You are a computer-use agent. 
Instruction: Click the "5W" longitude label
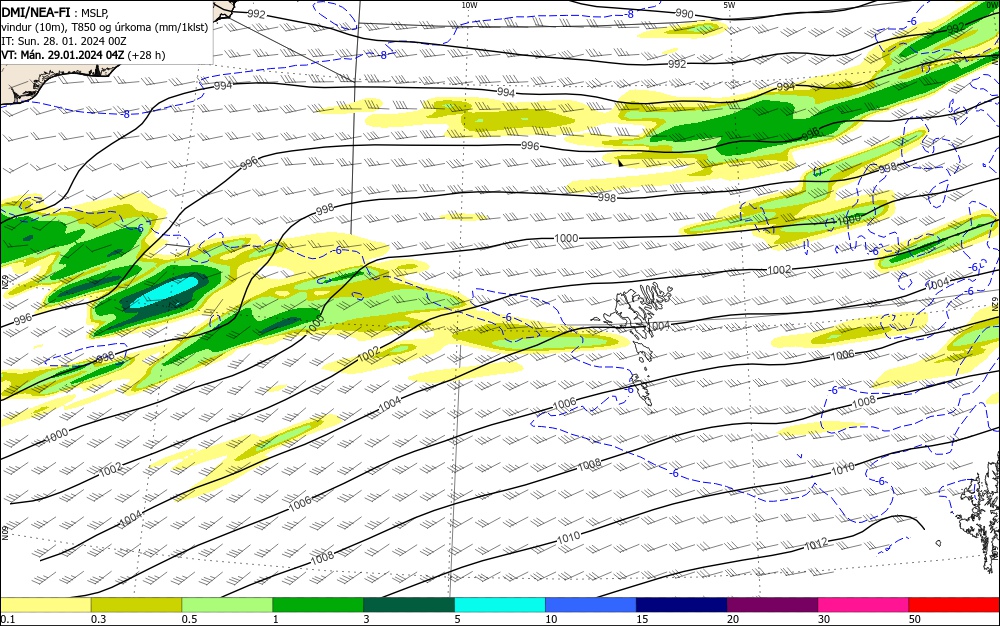pos(729,5)
